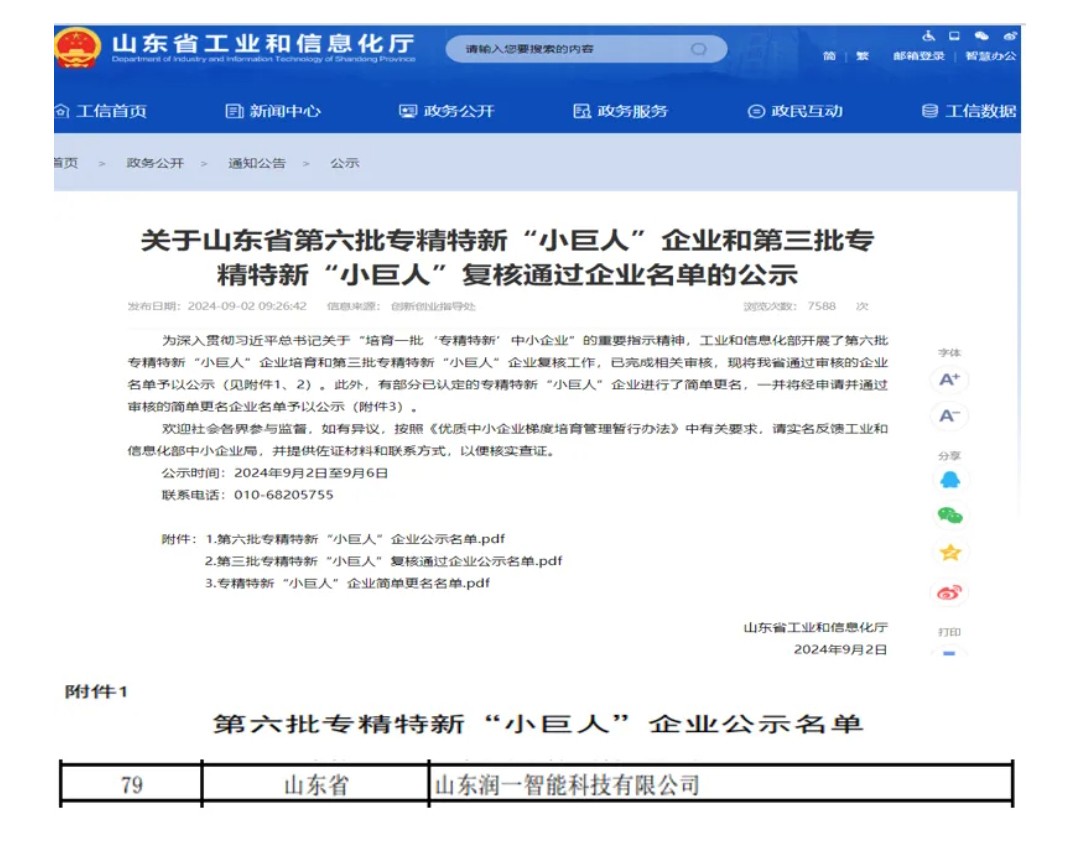Click the 附件1 heading label

click(96, 692)
